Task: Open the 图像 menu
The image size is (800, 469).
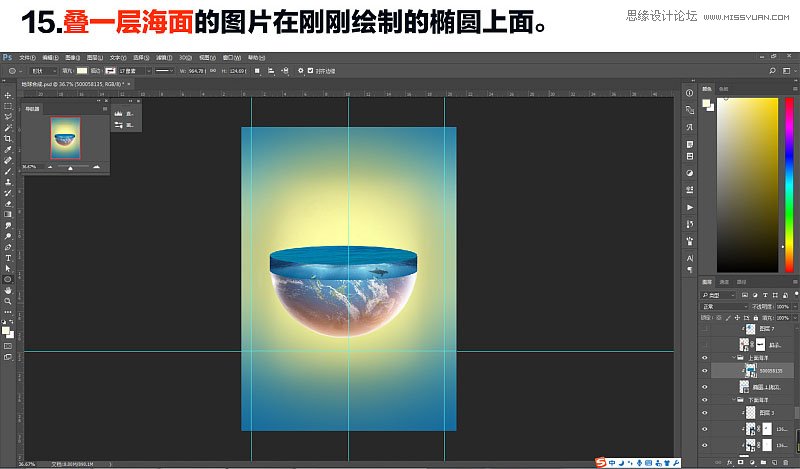Action: point(72,58)
